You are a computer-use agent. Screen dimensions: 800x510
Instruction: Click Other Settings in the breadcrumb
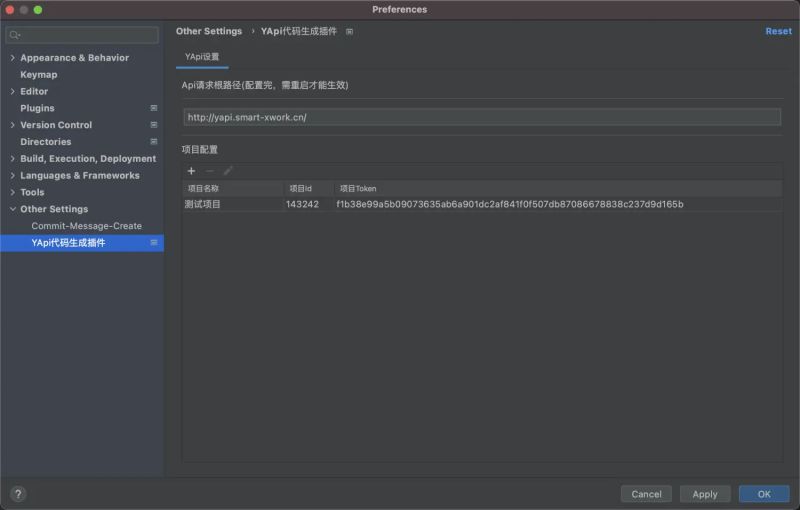[x=209, y=31]
